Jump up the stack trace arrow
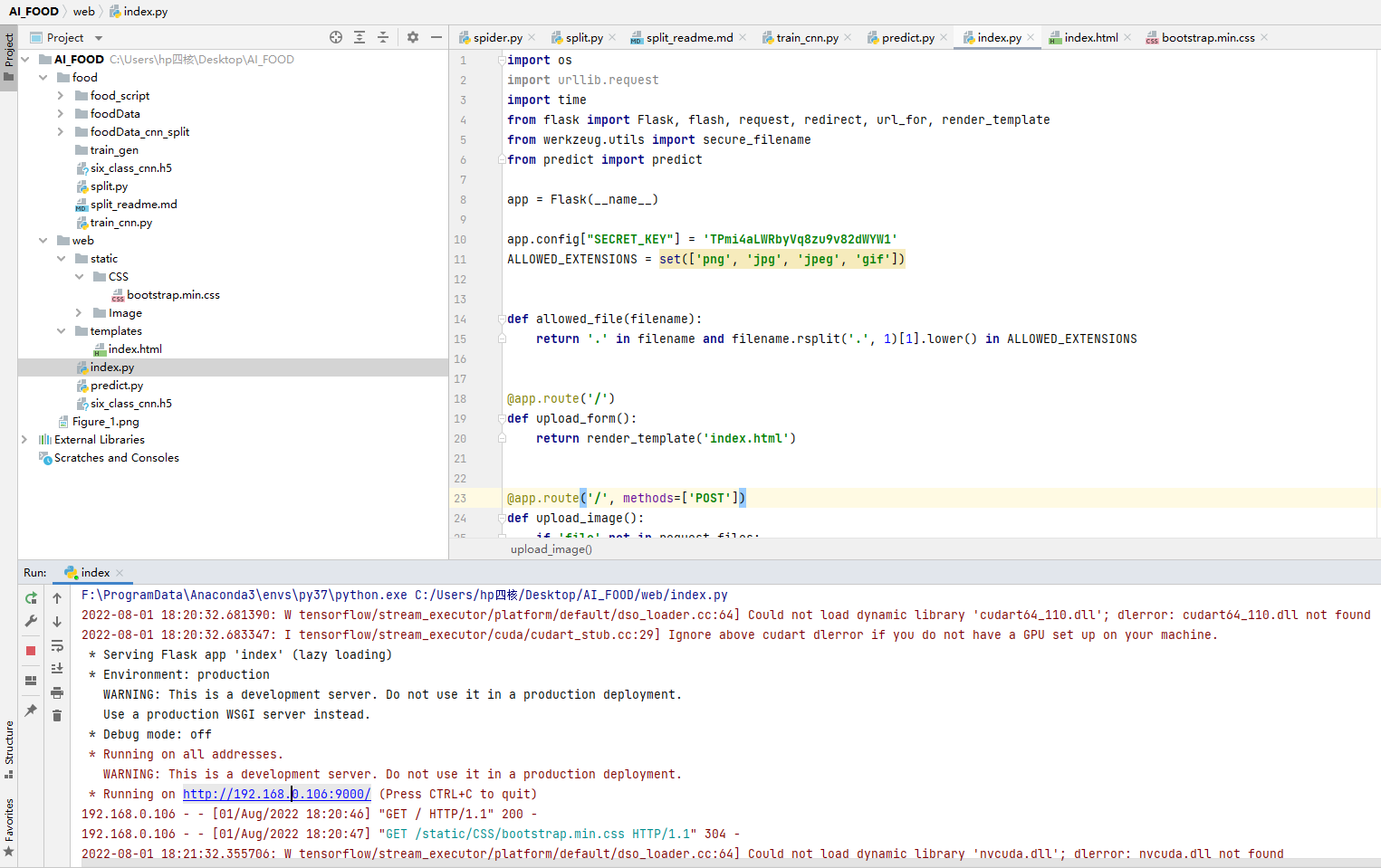Screen dimensions: 1381x868 57,598
